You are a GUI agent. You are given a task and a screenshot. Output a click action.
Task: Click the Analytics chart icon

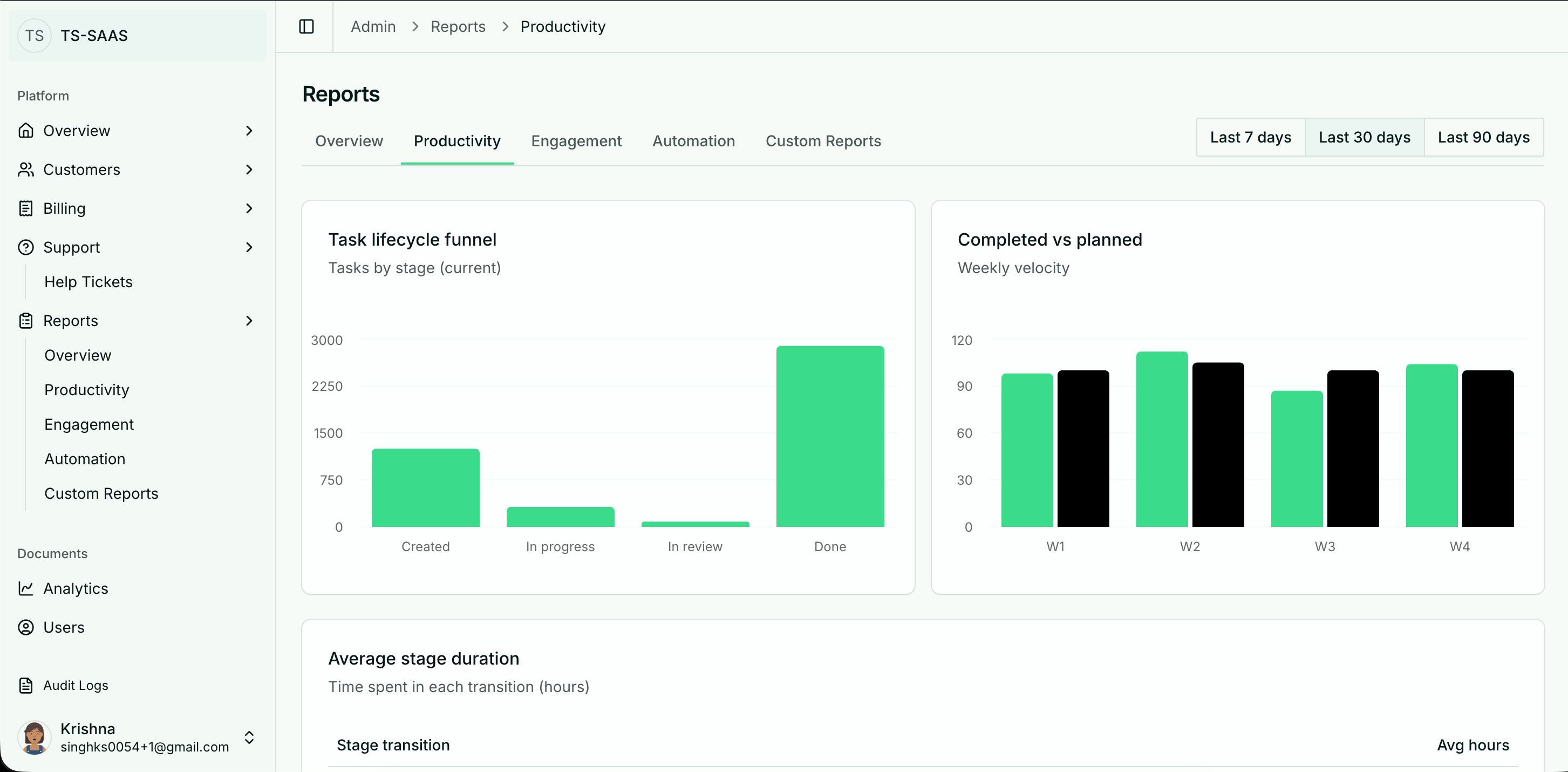click(x=25, y=588)
